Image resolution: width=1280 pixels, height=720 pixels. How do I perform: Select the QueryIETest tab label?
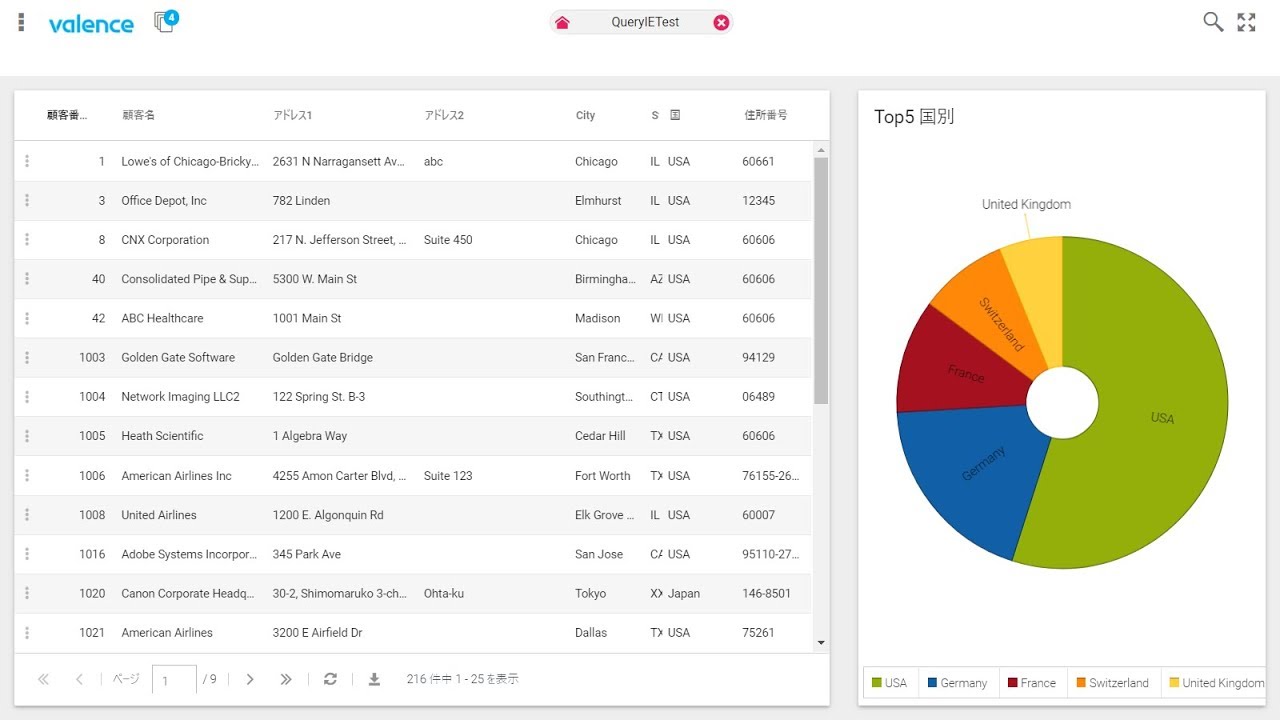(x=645, y=22)
